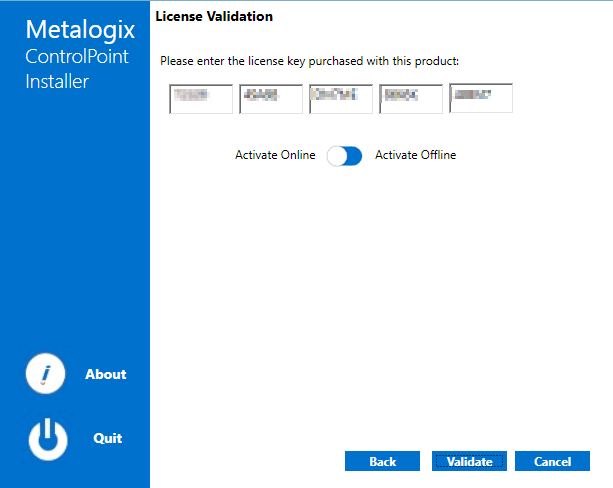
Task: Click the Activate Offline label
Action: click(415, 155)
